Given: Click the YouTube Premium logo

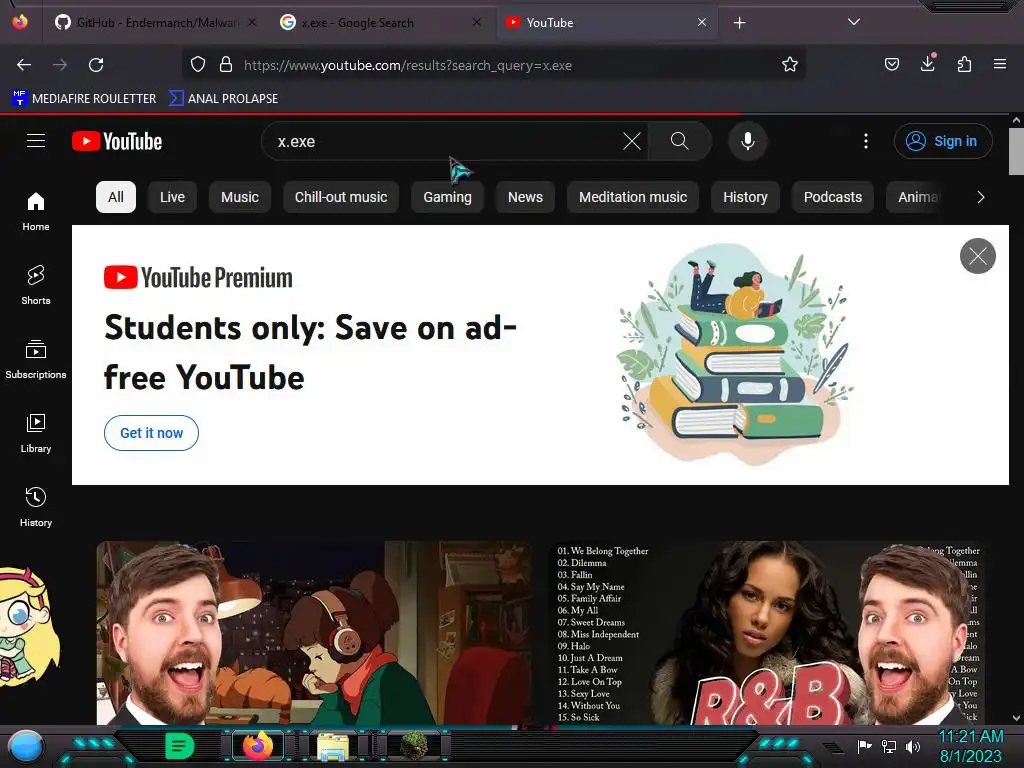Looking at the screenshot, I should tap(199, 278).
